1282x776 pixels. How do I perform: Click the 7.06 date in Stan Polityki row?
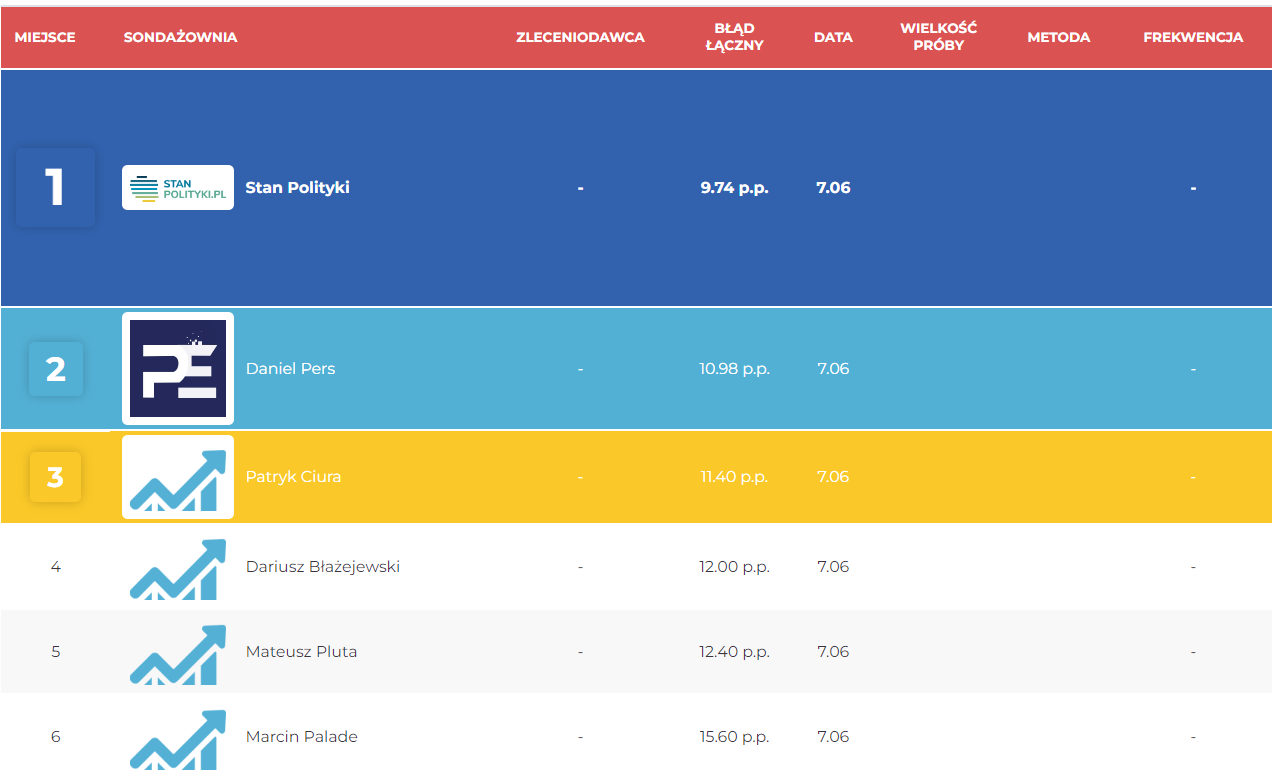point(833,187)
